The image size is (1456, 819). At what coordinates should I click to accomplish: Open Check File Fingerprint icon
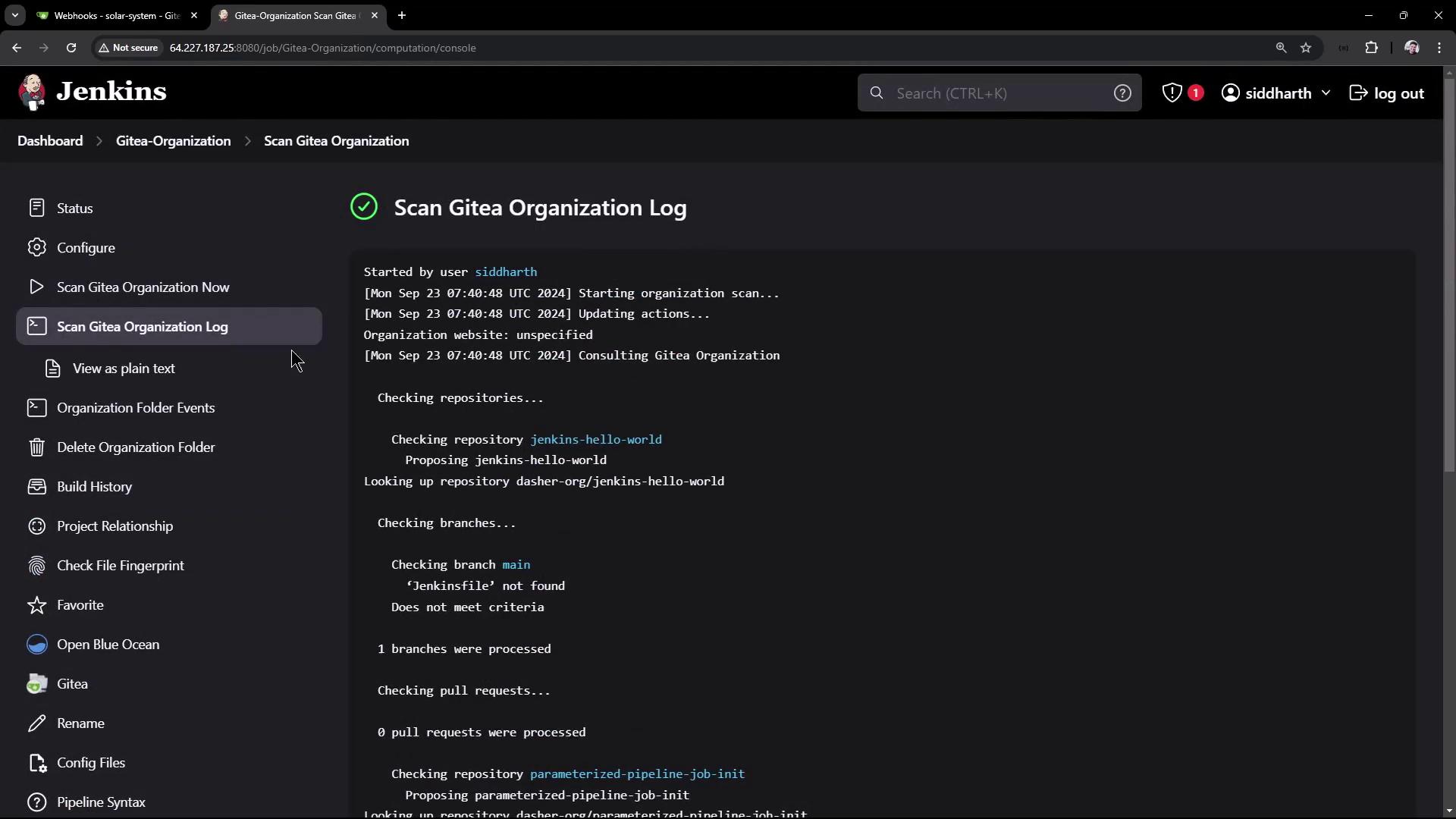point(36,566)
